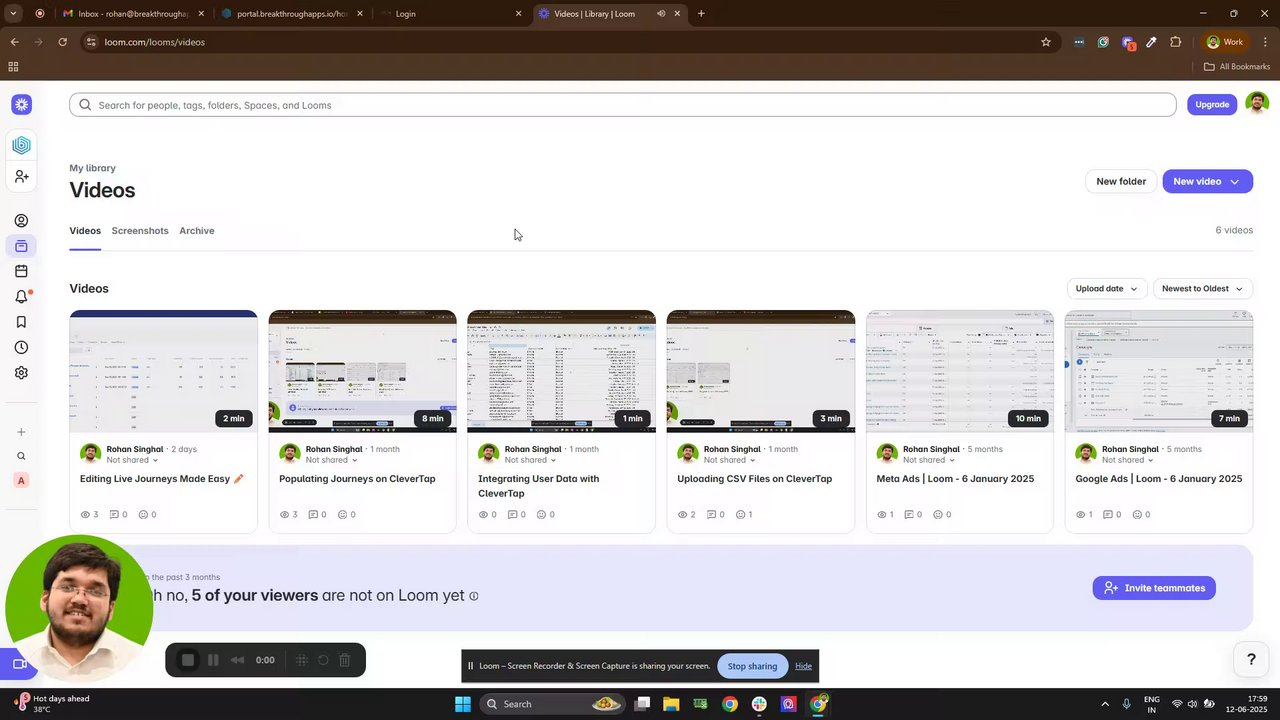The height and width of the screenshot is (720, 1280).
Task: Open video titled Uploading CSV Files on CleverTap
Action: (x=754, y=479)
